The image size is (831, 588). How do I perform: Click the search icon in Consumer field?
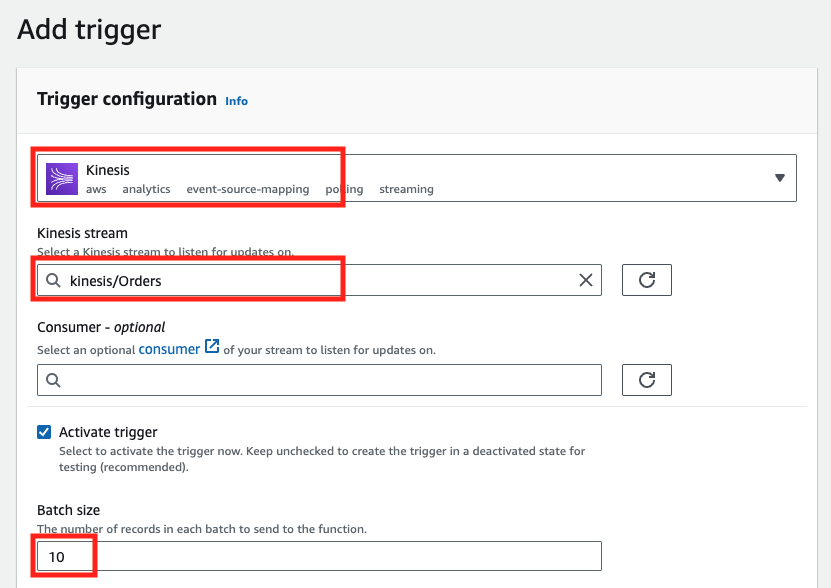click(x=53, y=380)
